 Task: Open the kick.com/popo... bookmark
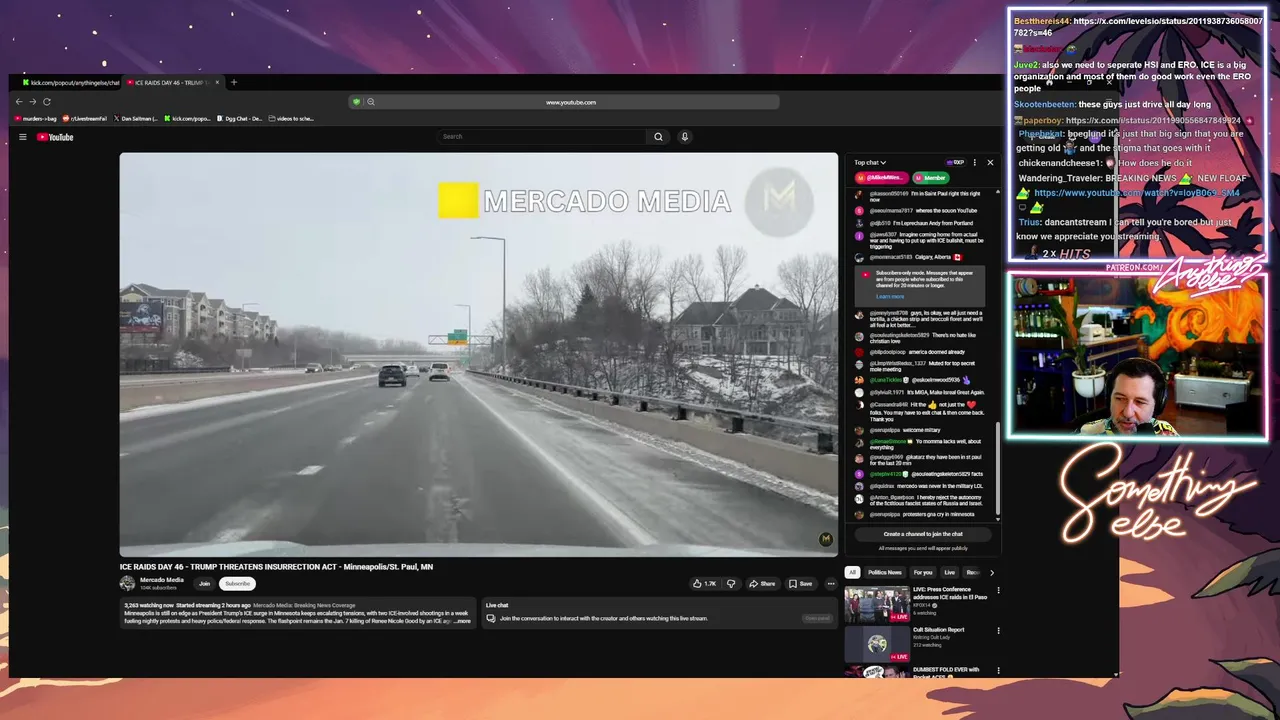coord(188,118)
